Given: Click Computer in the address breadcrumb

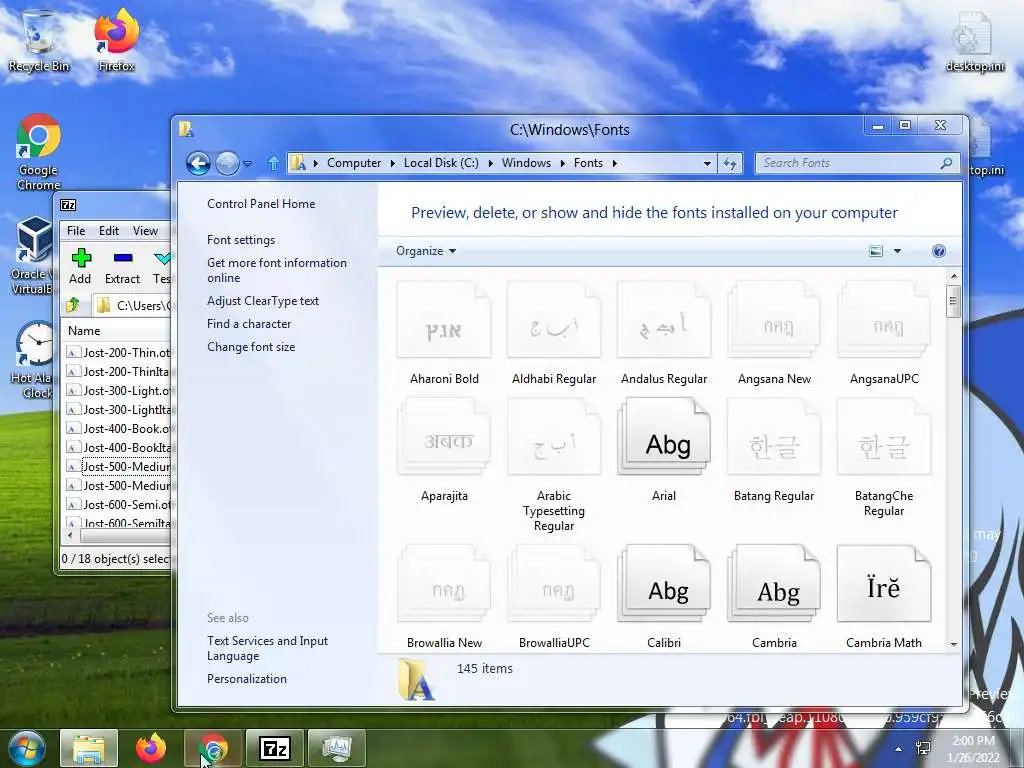Looking at the screenshot, I should point(354,163).
